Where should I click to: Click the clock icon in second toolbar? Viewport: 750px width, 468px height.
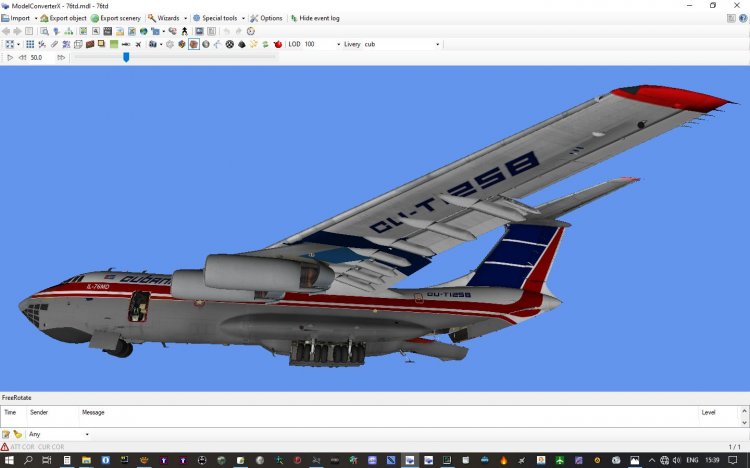[x=251, y=31]
